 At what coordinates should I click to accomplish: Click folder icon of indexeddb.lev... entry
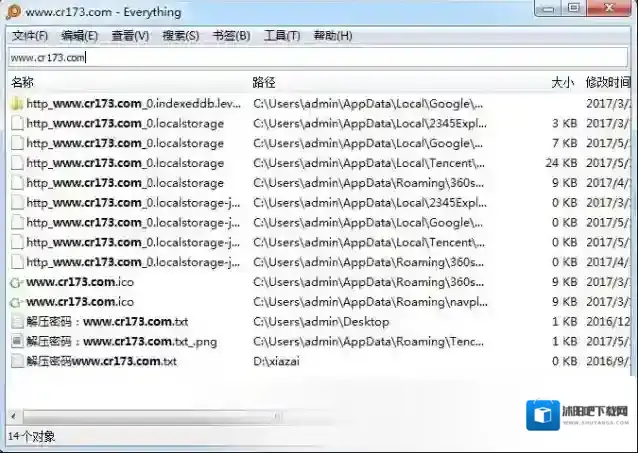(17, 103)
